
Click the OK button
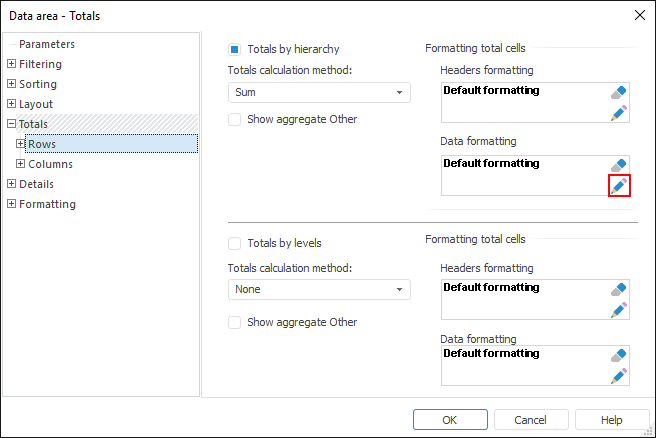[450, 420]
